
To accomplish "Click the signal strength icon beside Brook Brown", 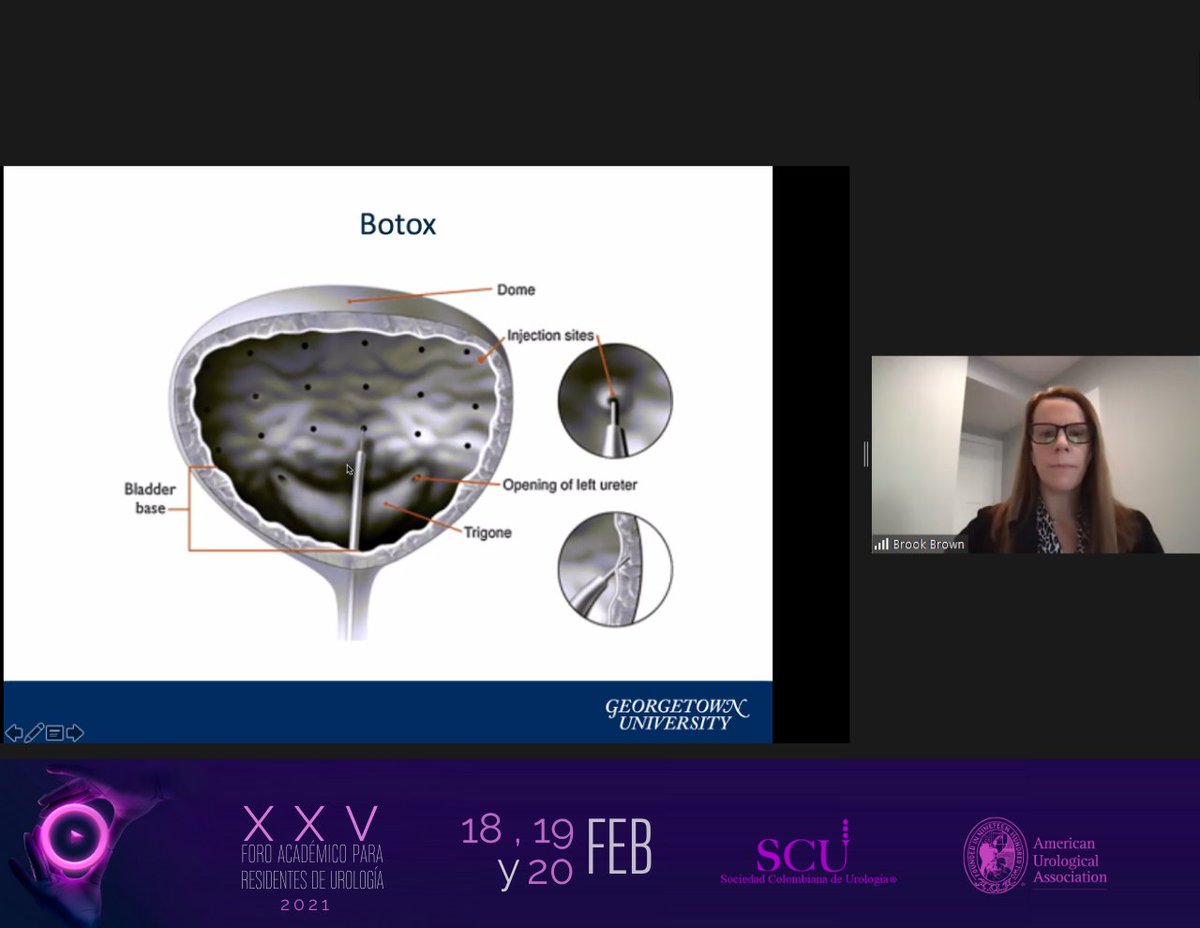I will tap(881, 544).
